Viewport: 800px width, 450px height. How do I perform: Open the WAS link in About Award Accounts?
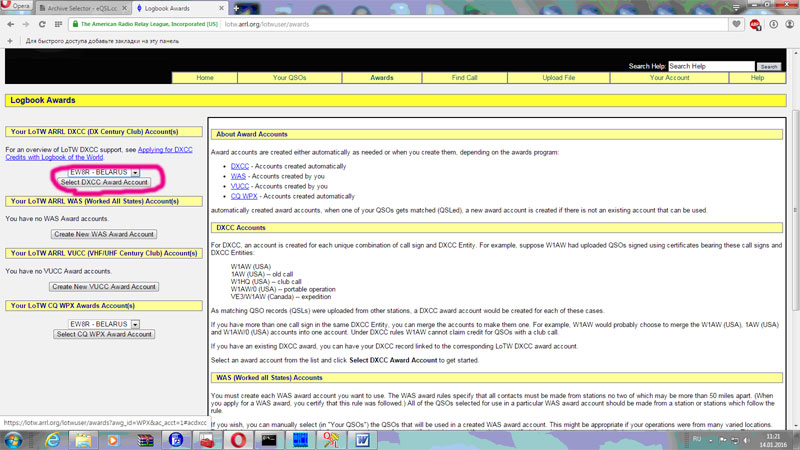(x=238, y=176)
